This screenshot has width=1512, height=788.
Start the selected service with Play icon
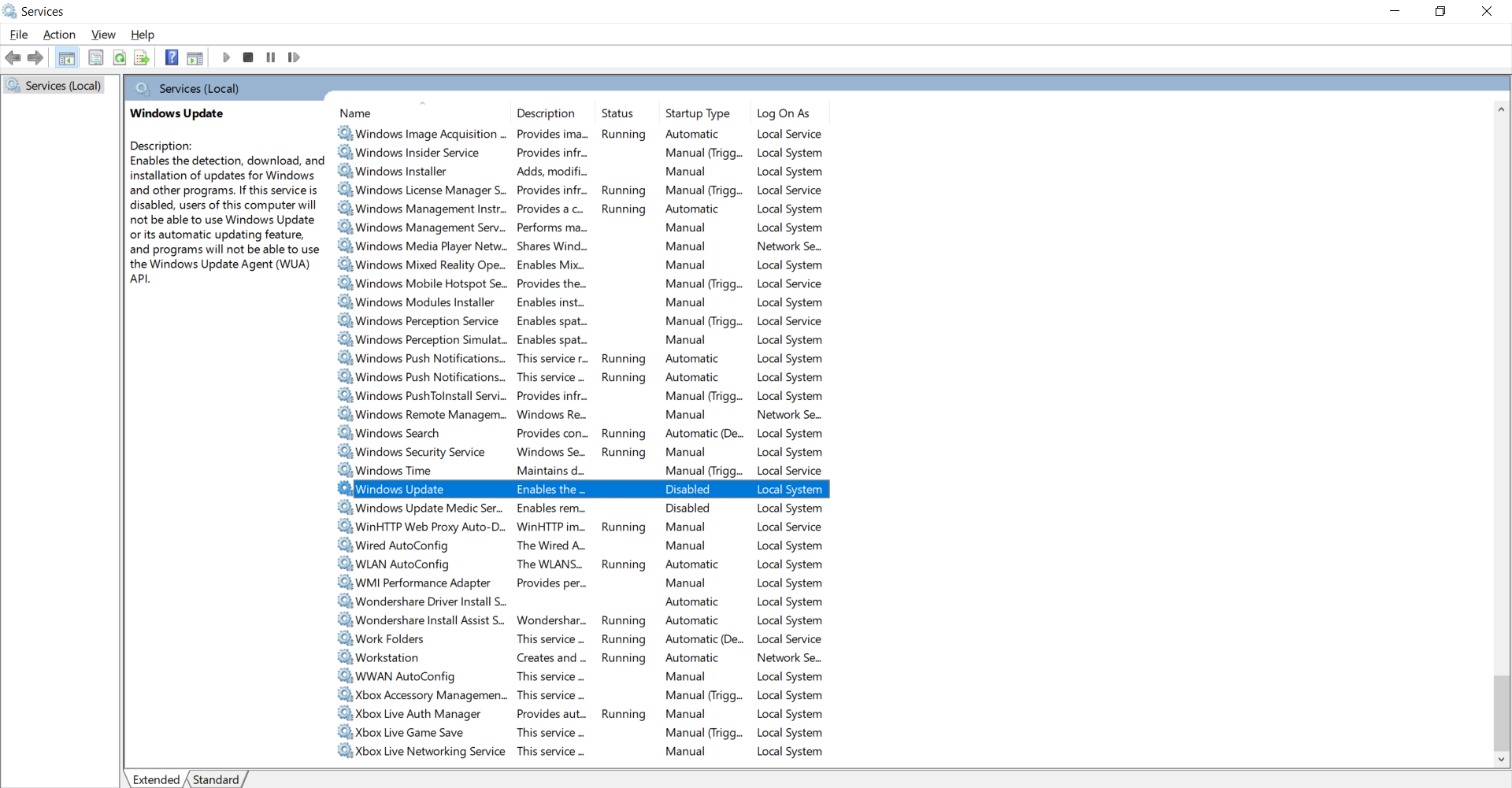(x=226, y=57)
